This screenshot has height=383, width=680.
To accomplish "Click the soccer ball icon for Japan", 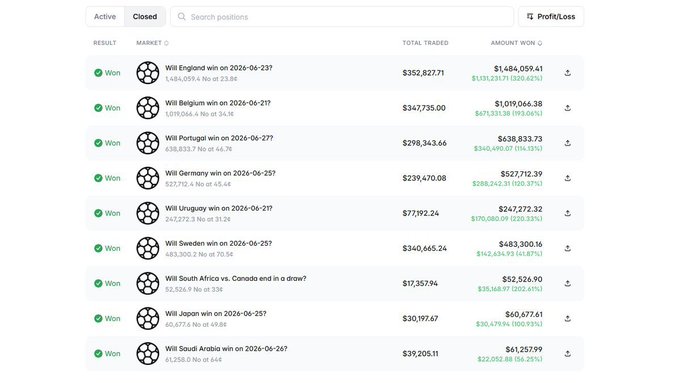I will 147,319.
